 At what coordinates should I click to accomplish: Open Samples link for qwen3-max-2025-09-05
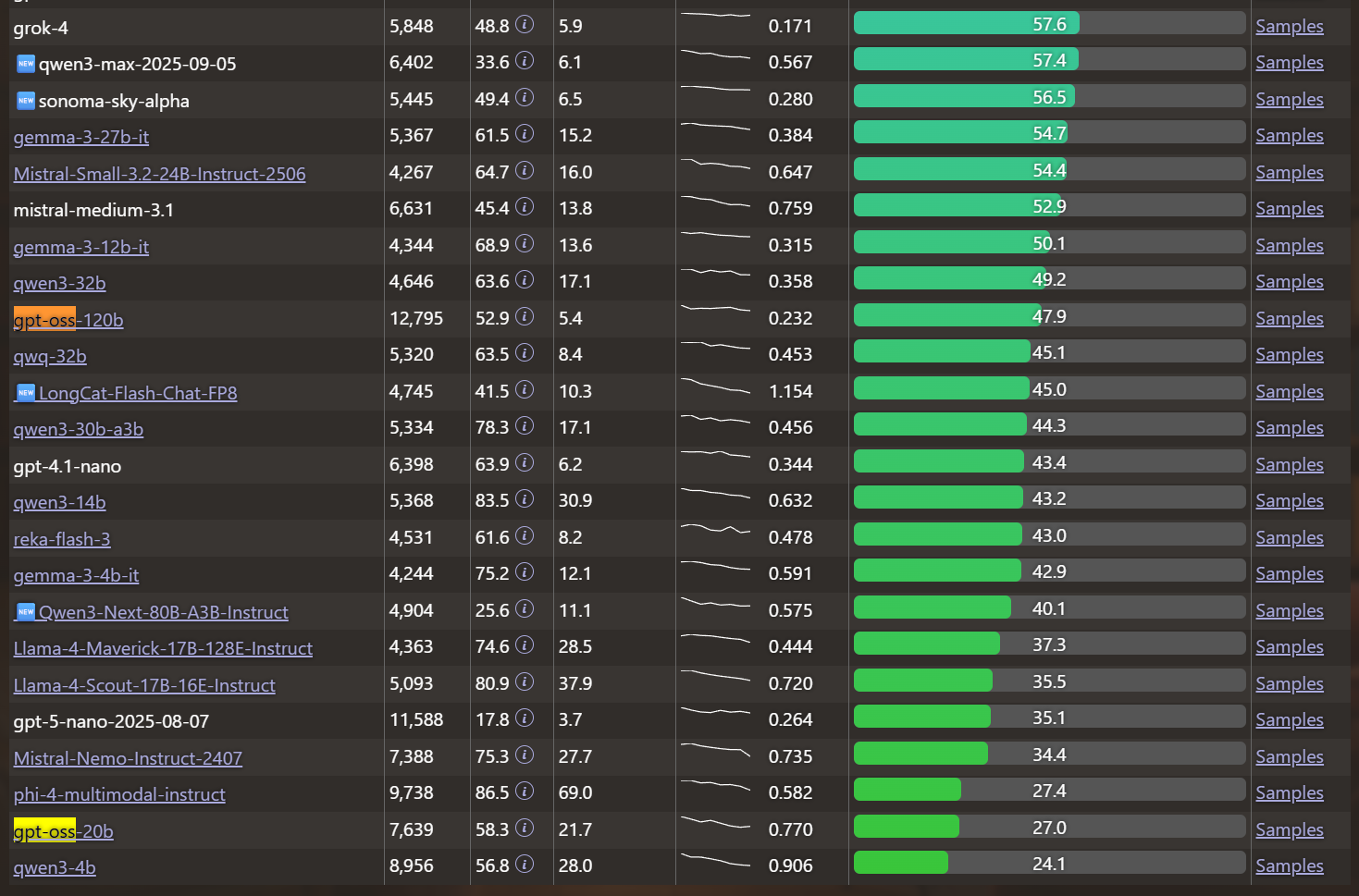pyautogui.click(x=1290, y=62)
